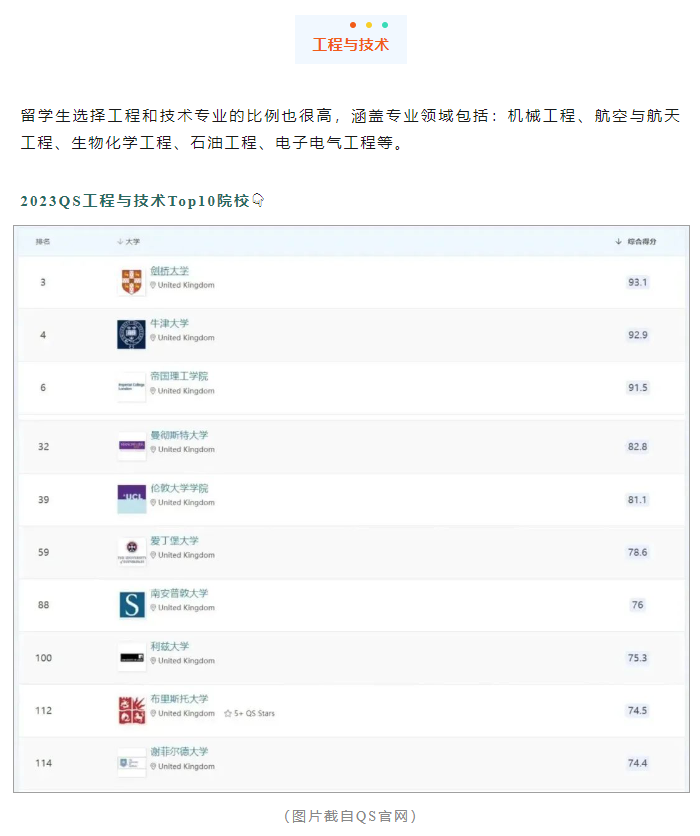The image size is (700, 836).
Task: Open the 帝国理工学院 link
Action: (179, 376)
